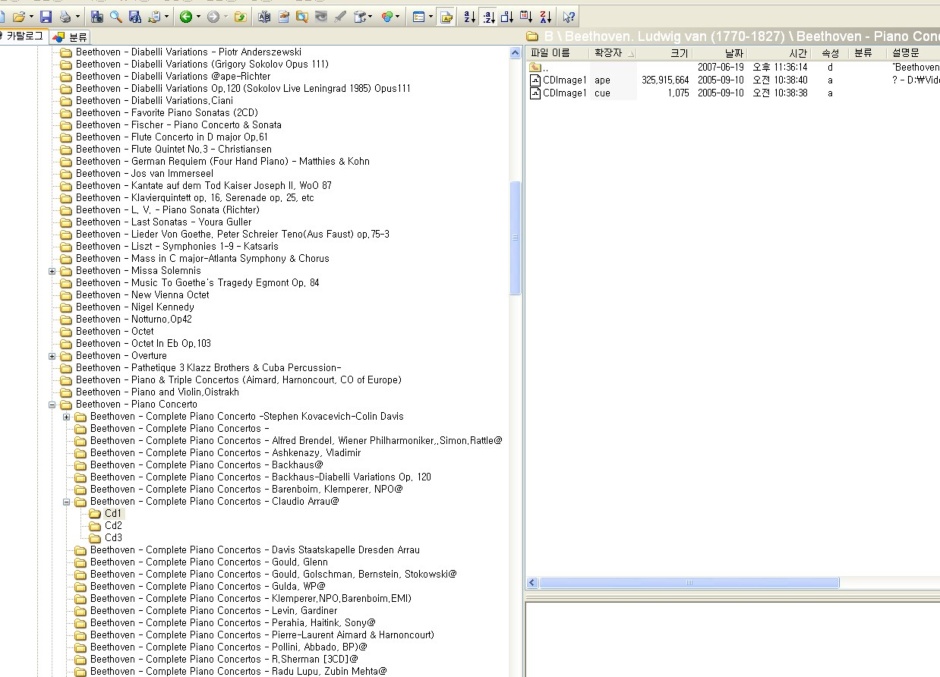
Task: Click the folder tree vertical scrollbar thumb
Action: click(515, 237)
